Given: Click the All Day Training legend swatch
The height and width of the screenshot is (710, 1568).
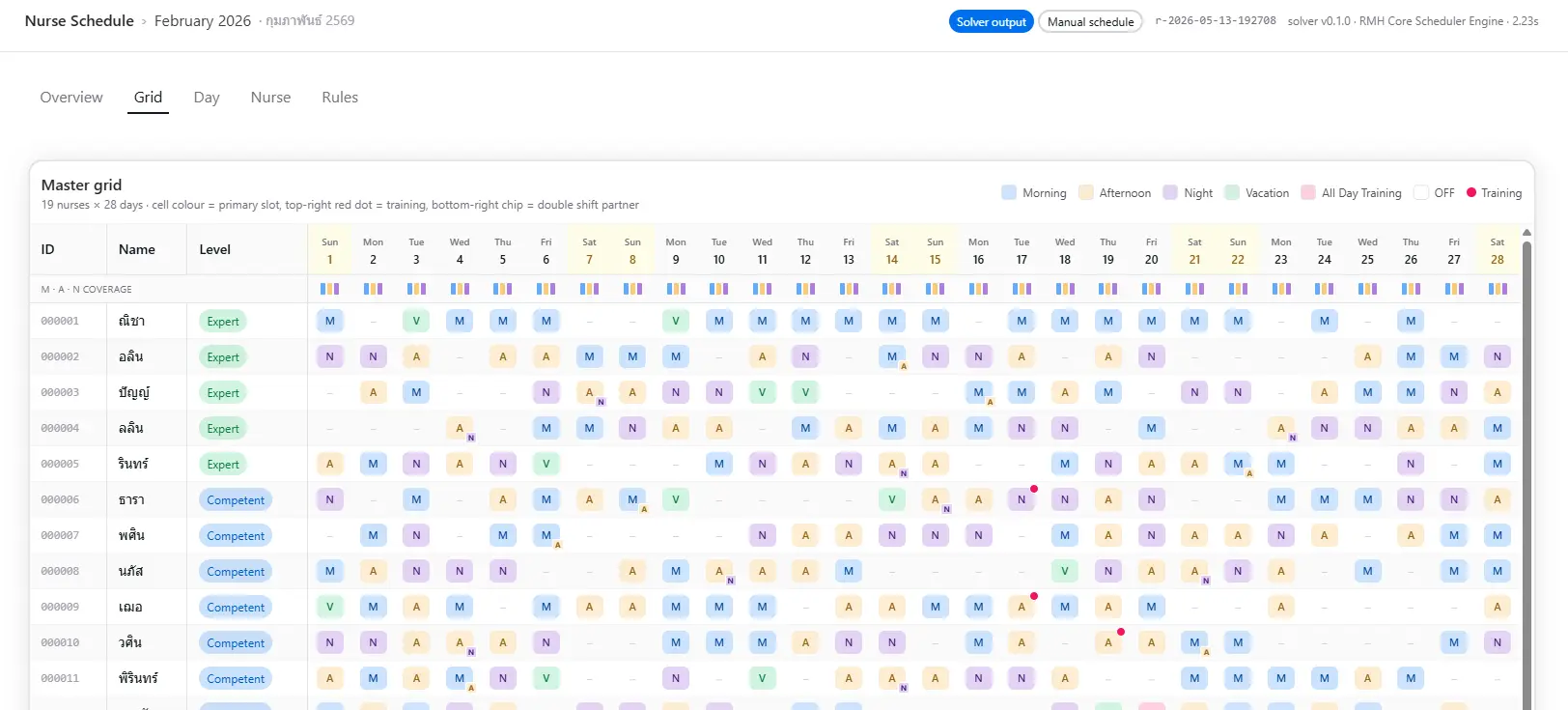Looking at the screenshot, I should click(1308, 192).
